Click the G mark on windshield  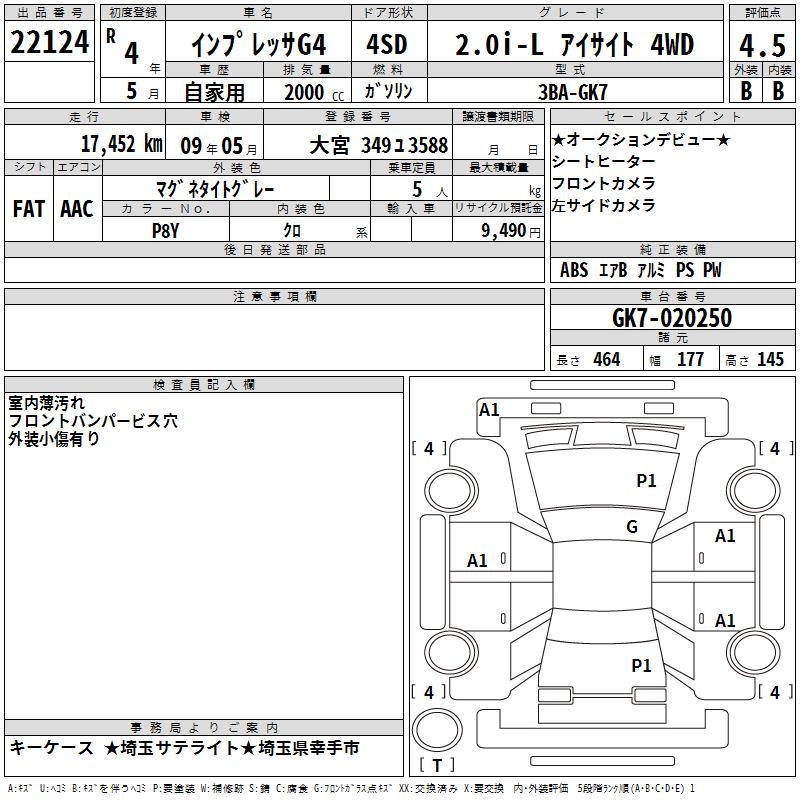click(x=632, y=527)
